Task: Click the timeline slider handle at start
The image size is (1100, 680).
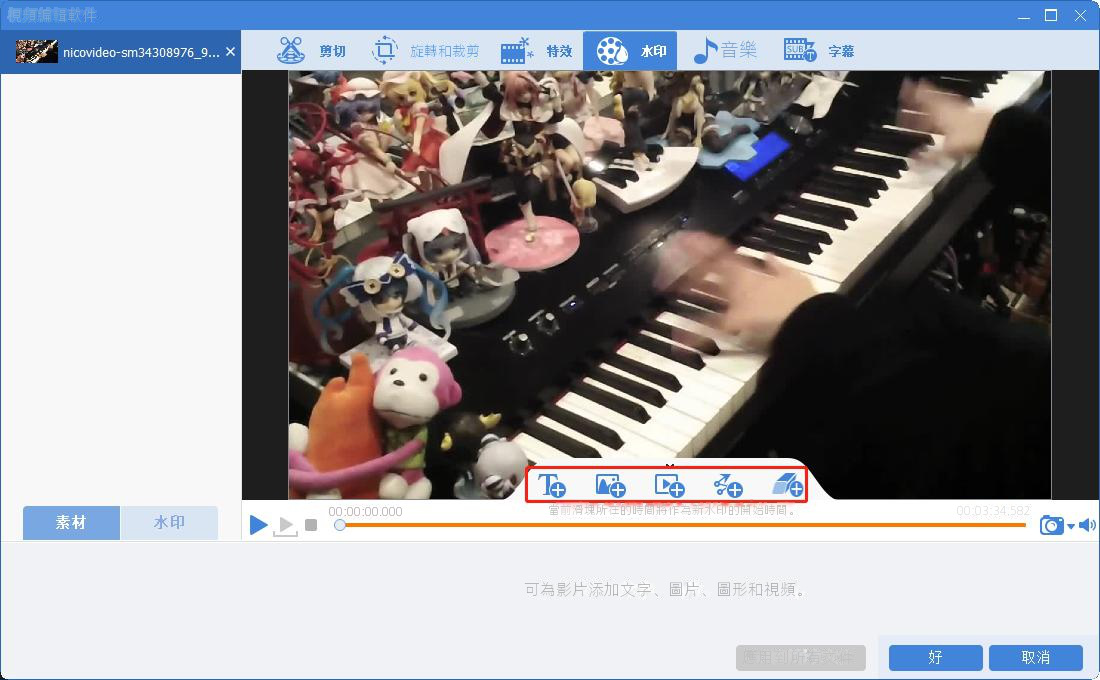Action: 340,525
